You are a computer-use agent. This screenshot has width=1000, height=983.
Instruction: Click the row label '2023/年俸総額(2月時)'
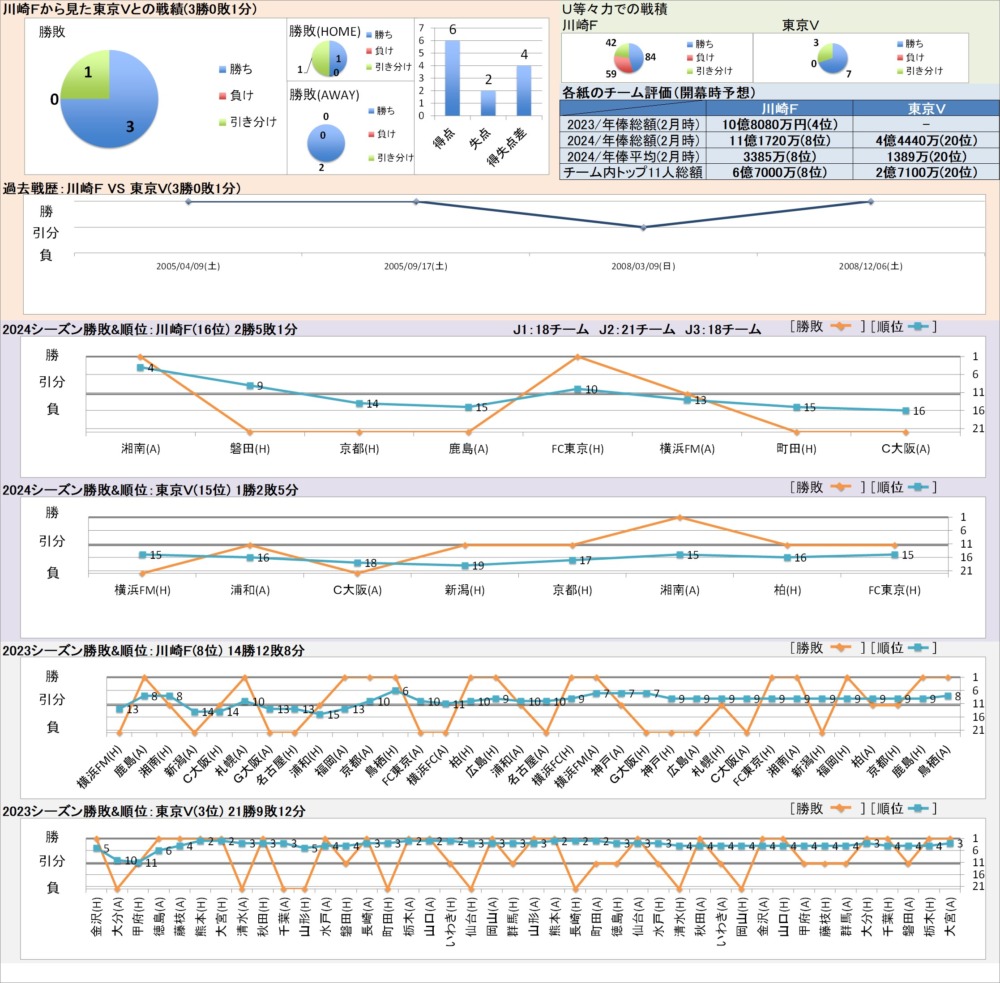(633, 124)
